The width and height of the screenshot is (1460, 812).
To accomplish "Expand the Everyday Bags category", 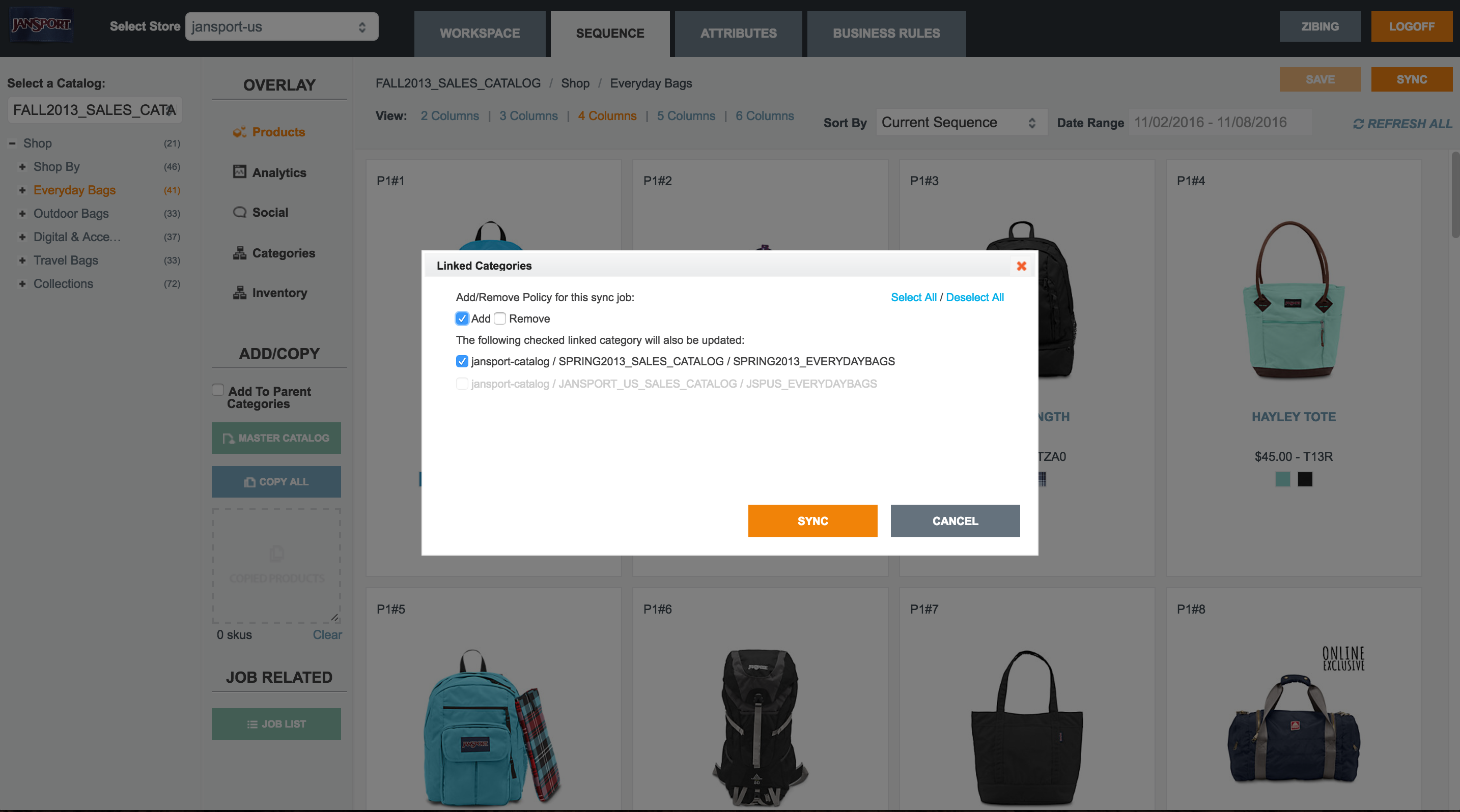I will click(22, 190).
